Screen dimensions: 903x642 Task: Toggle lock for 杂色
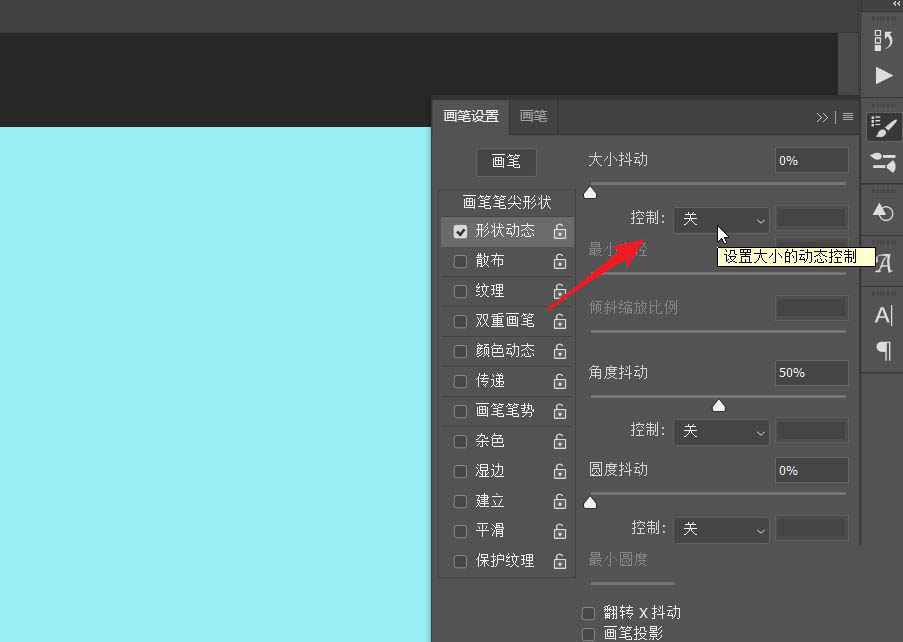[560, 441]
